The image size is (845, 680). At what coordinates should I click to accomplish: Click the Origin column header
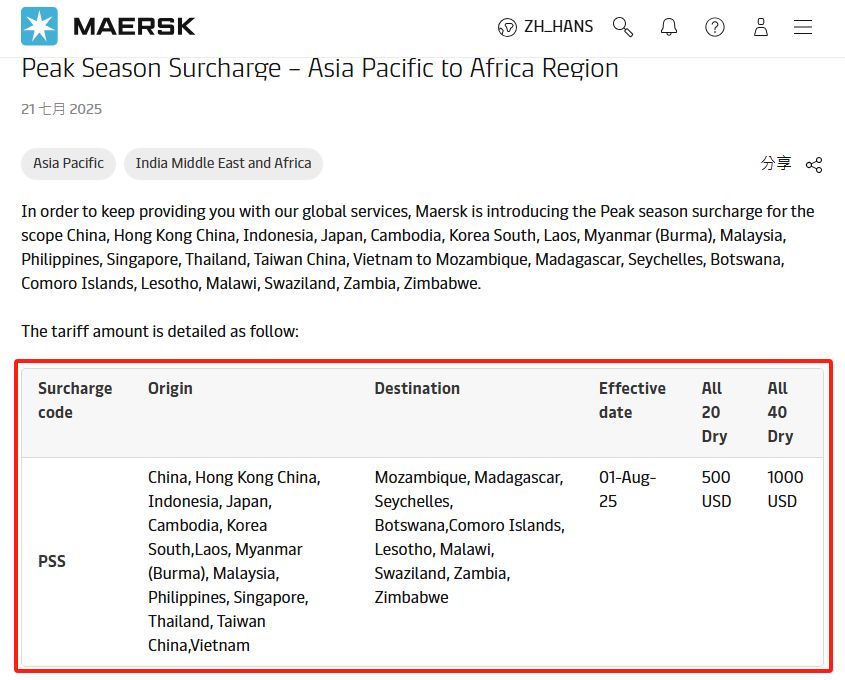click(x=170, y=388)
